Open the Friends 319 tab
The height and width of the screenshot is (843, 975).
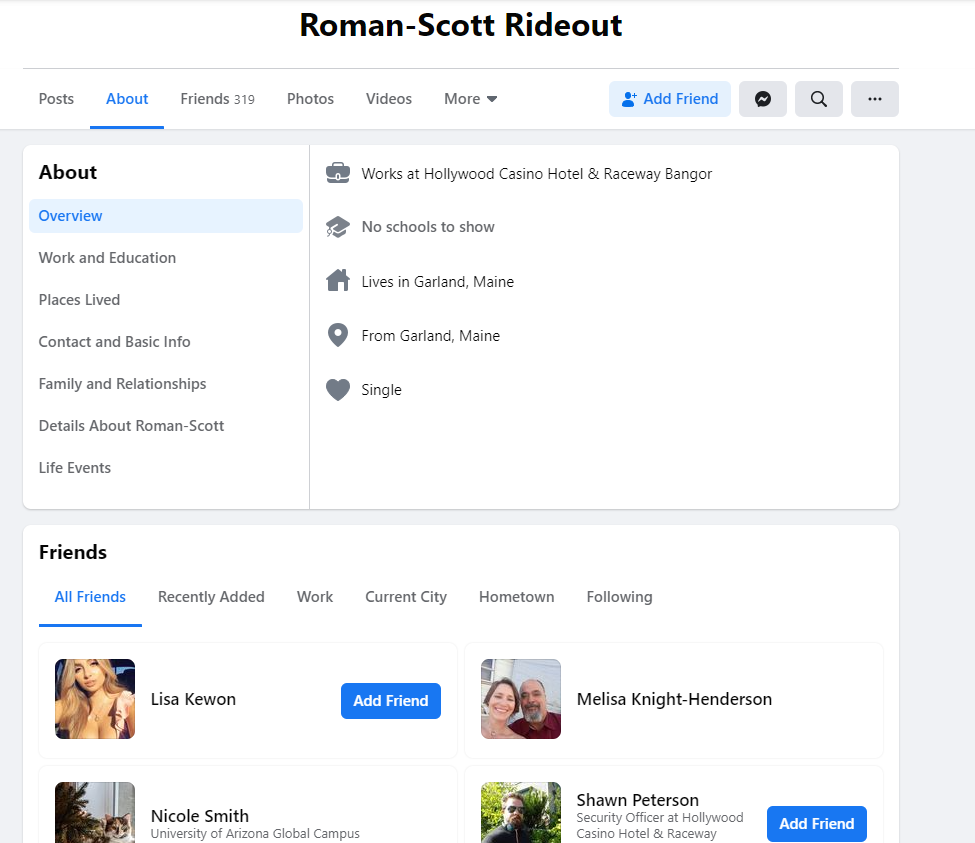pyautogui.click(x=218, y=99)
